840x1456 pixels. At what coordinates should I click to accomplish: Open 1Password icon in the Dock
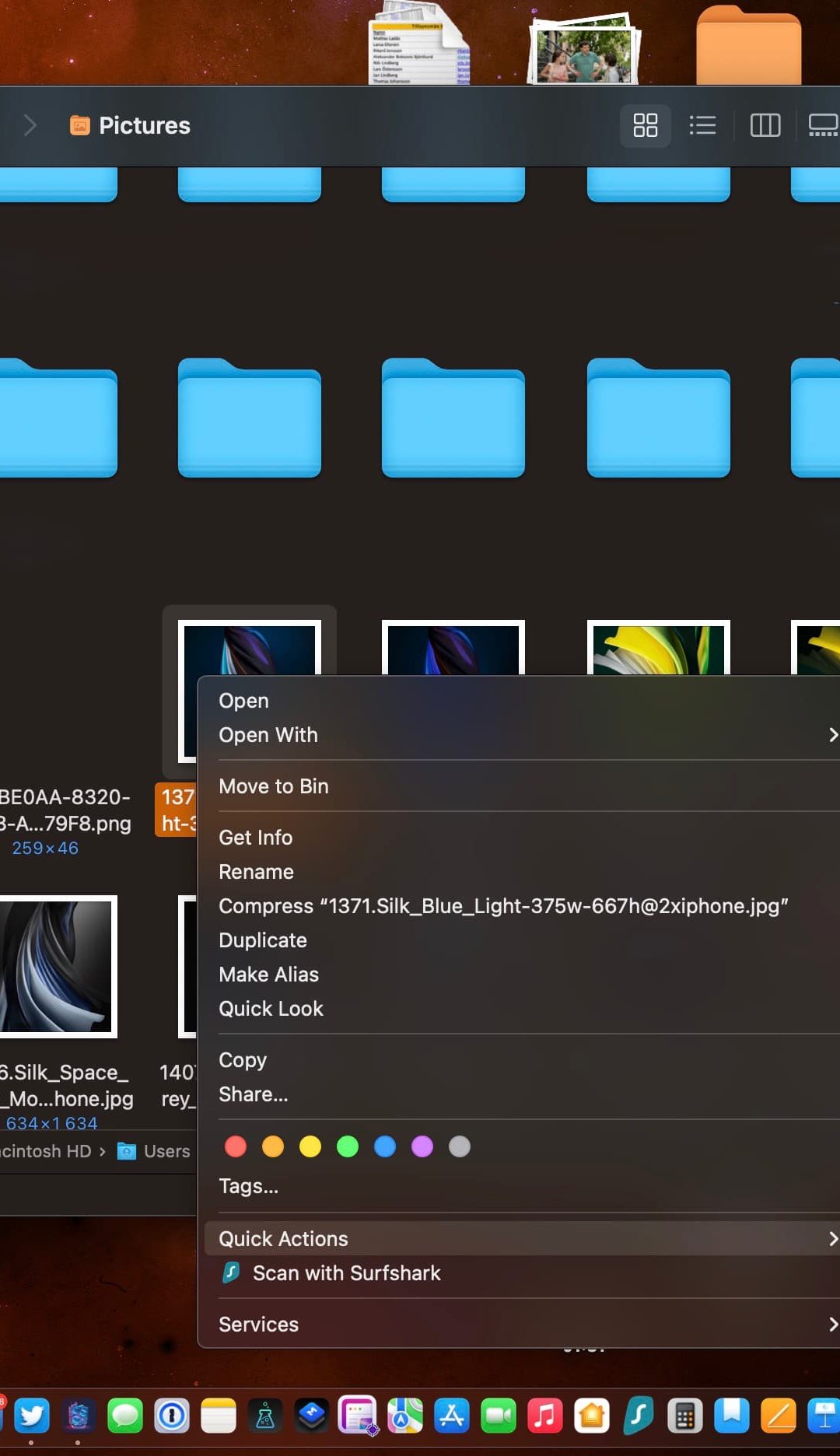click(172, 1416)
